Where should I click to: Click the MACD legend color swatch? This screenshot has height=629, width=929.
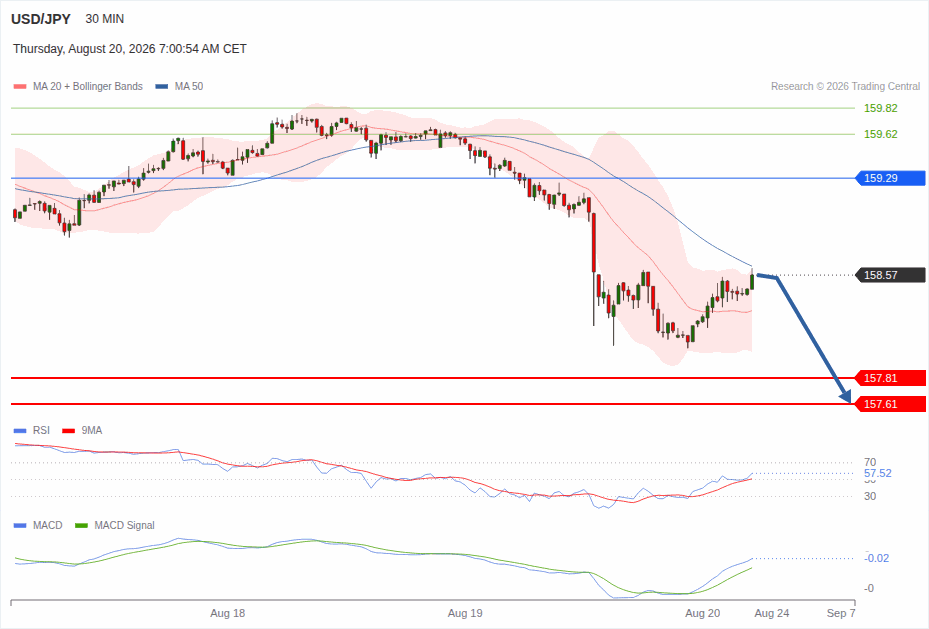(x=20, y=525)
